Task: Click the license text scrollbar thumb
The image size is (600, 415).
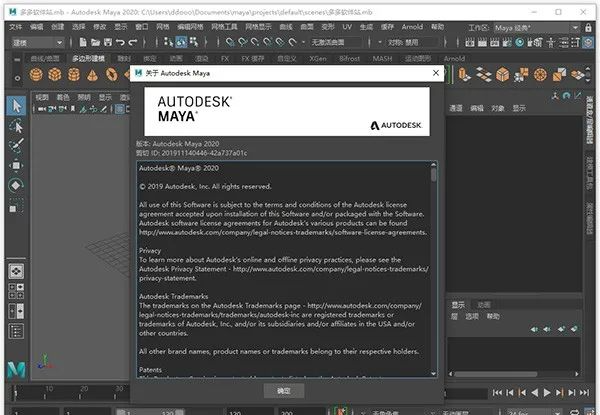Action: [434, 175]
